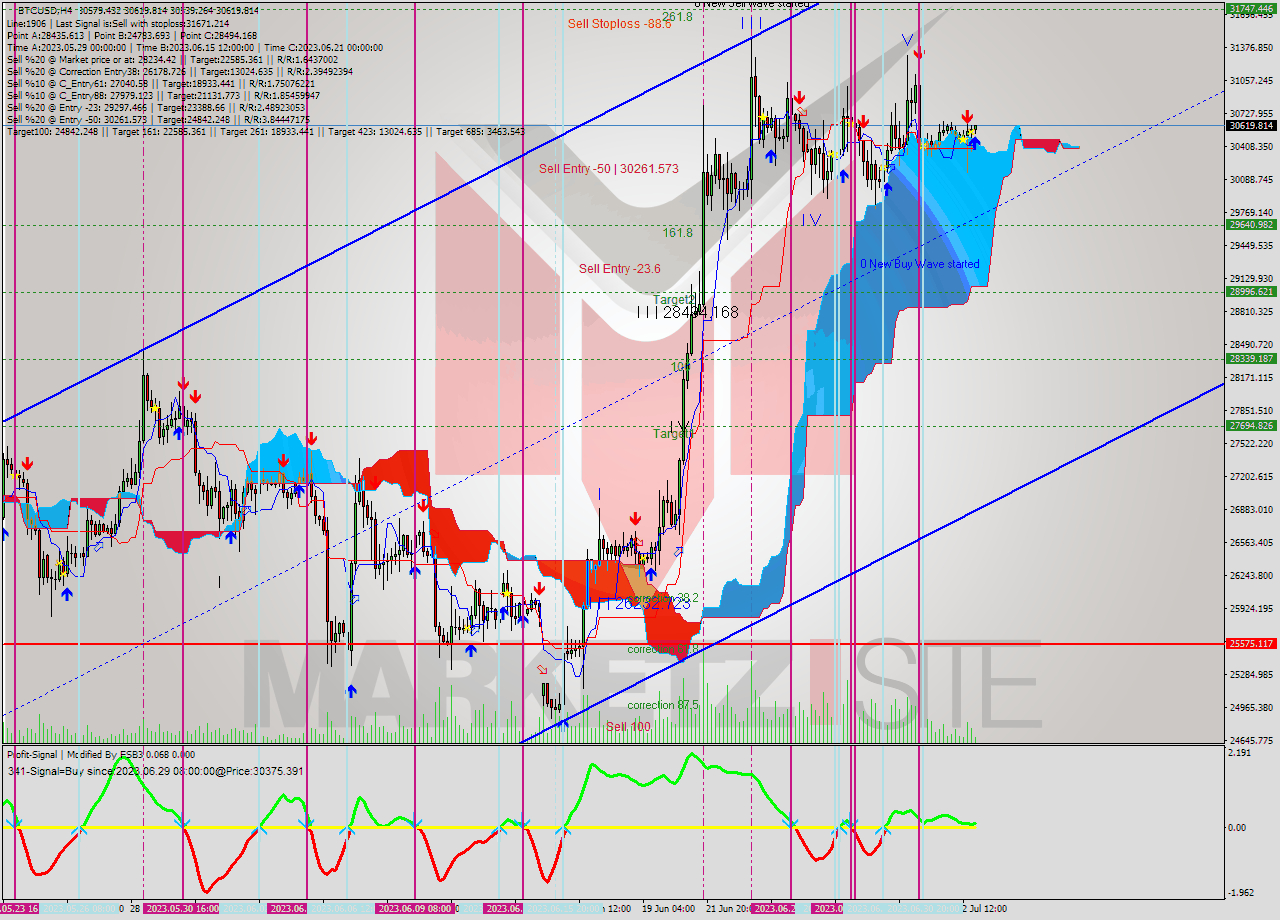
Task: Click the current price tag 30619.814
Action: pyautogui.click(x=1250, y=125)
